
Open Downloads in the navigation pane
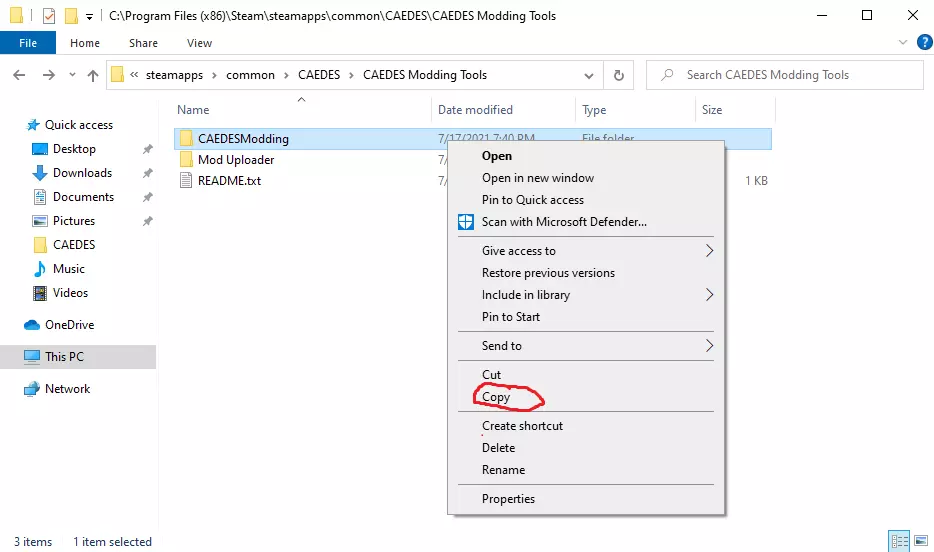coord(82,173)
